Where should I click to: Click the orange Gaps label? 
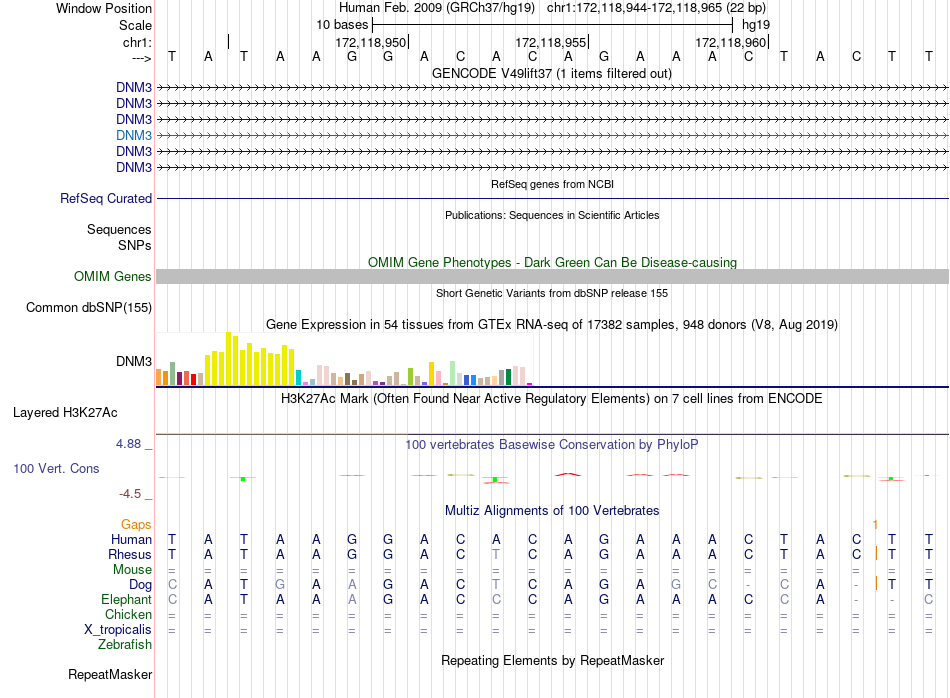[x=136, y=524]
